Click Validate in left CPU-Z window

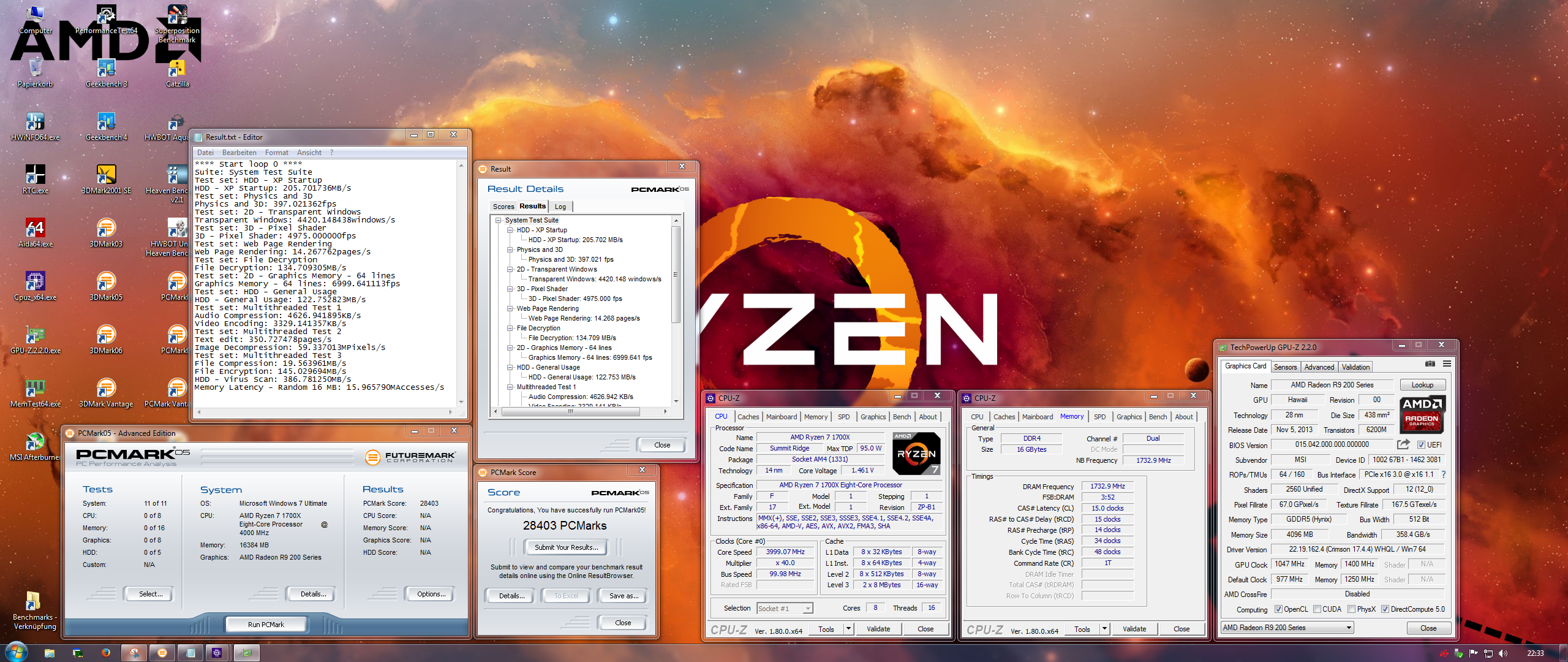[x=878, y=629]
